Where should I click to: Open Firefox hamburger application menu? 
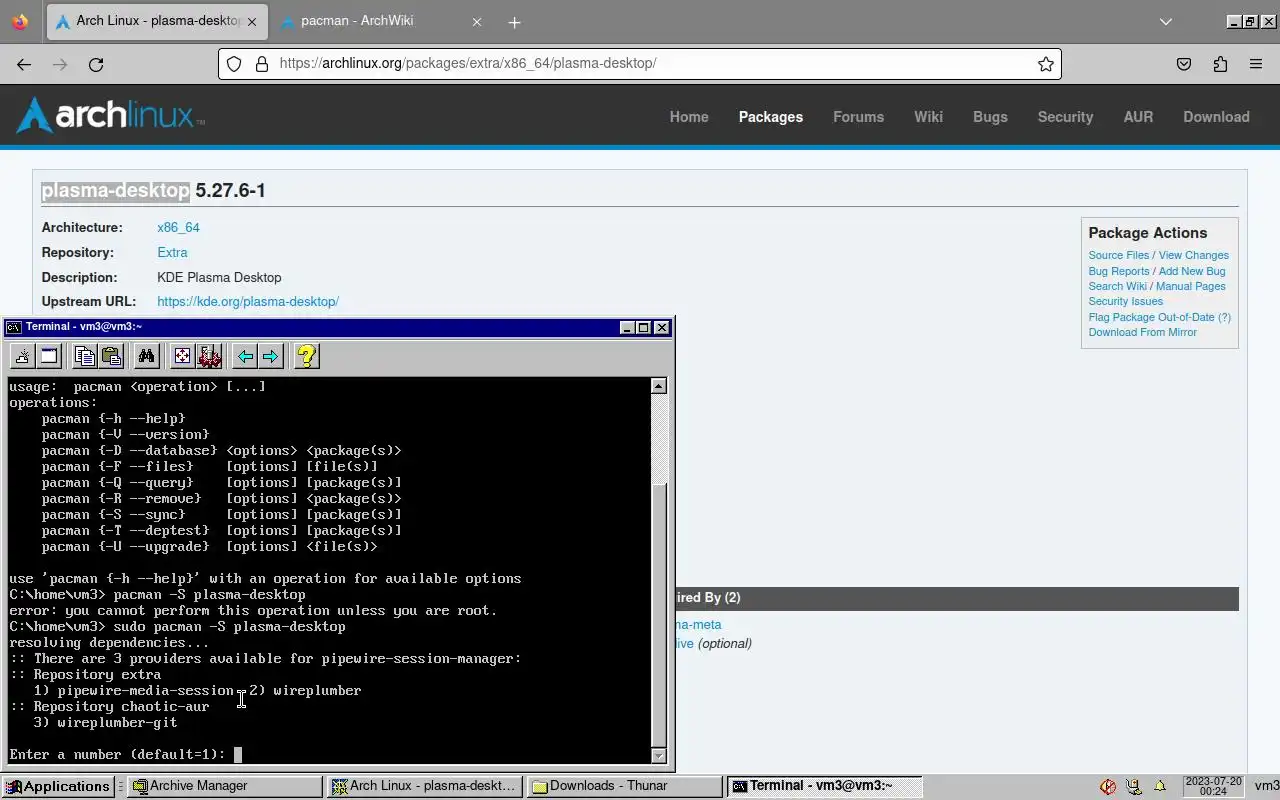[1256, 64]
